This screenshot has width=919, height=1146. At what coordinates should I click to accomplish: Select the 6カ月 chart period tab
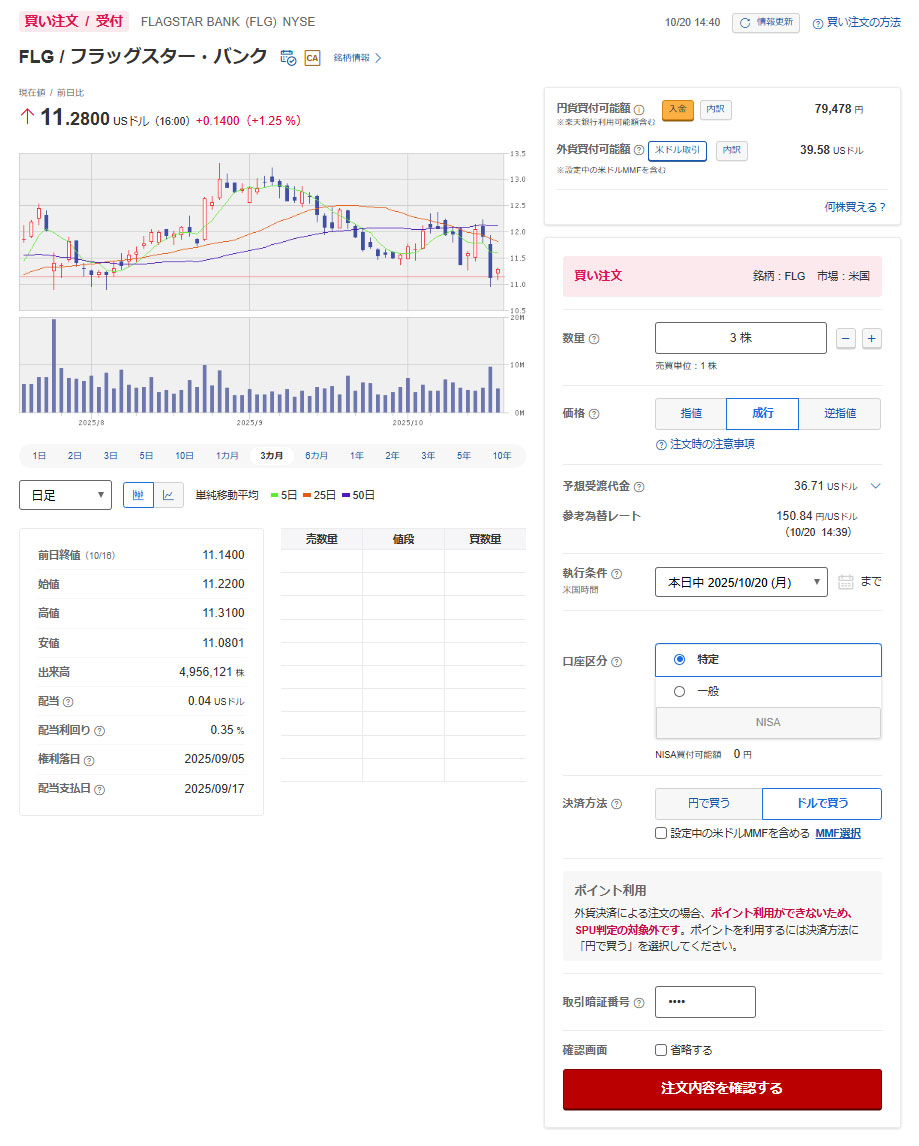point(316,456)
